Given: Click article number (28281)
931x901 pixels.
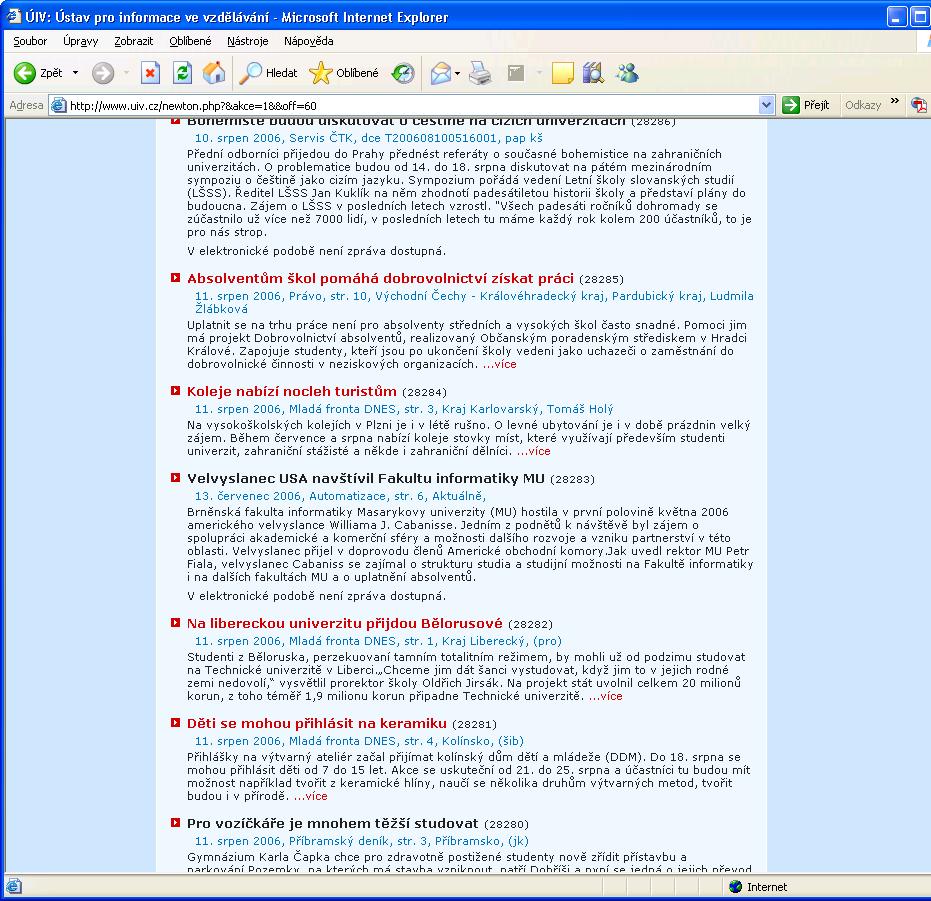Looking at the screenshot, I should [474, 724].
